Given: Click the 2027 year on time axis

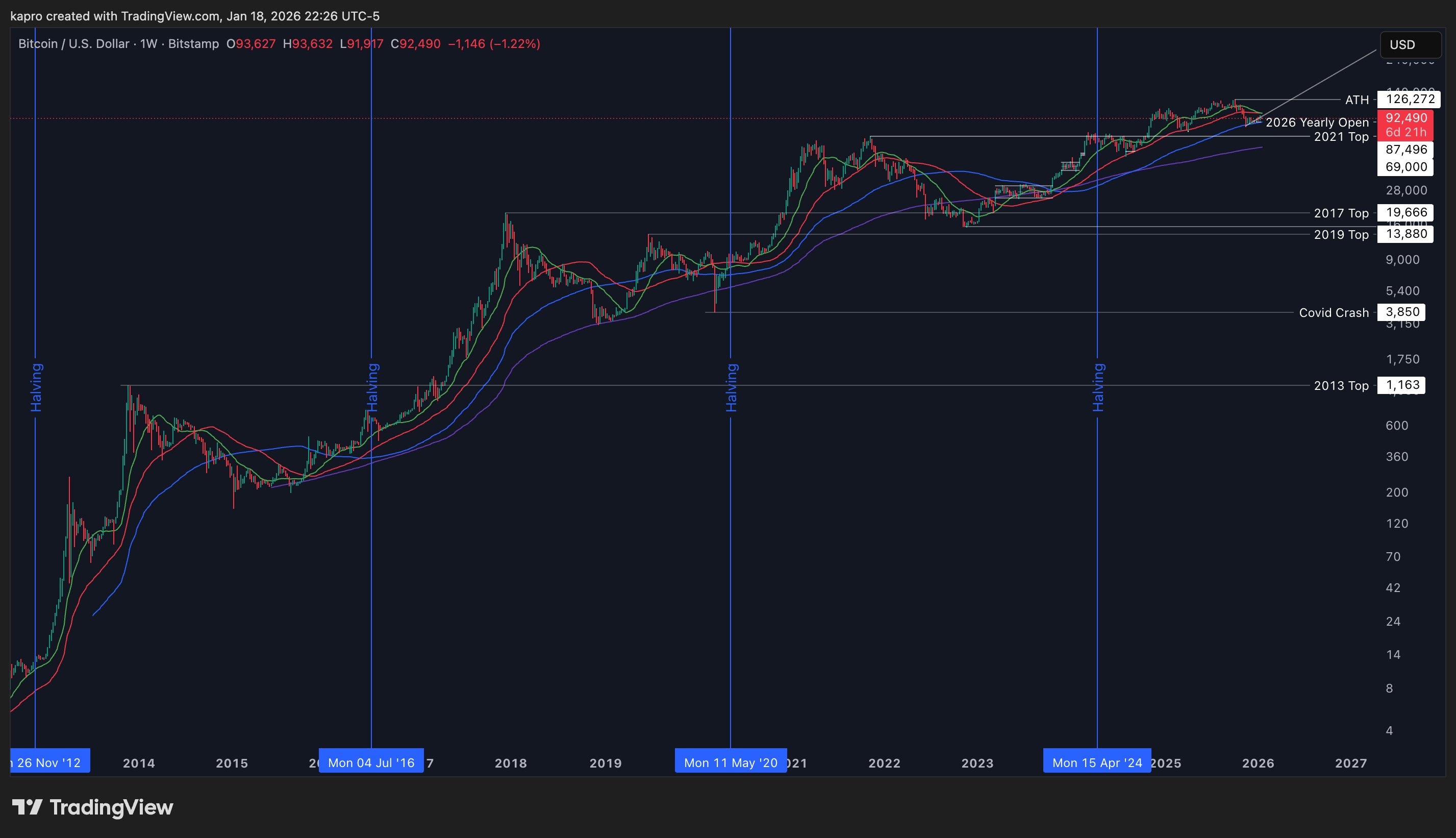Looking at the screenshot, I should pos(1350,763).
